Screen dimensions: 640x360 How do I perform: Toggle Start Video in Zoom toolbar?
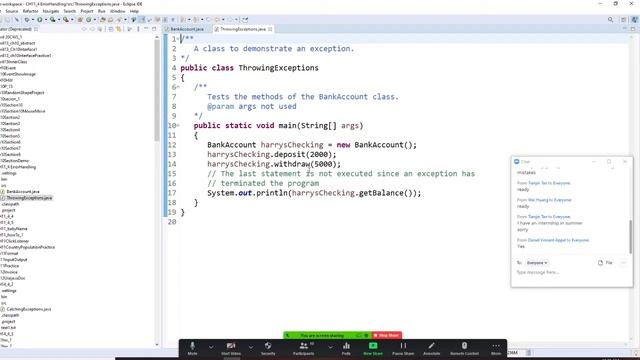coord(231,348)
